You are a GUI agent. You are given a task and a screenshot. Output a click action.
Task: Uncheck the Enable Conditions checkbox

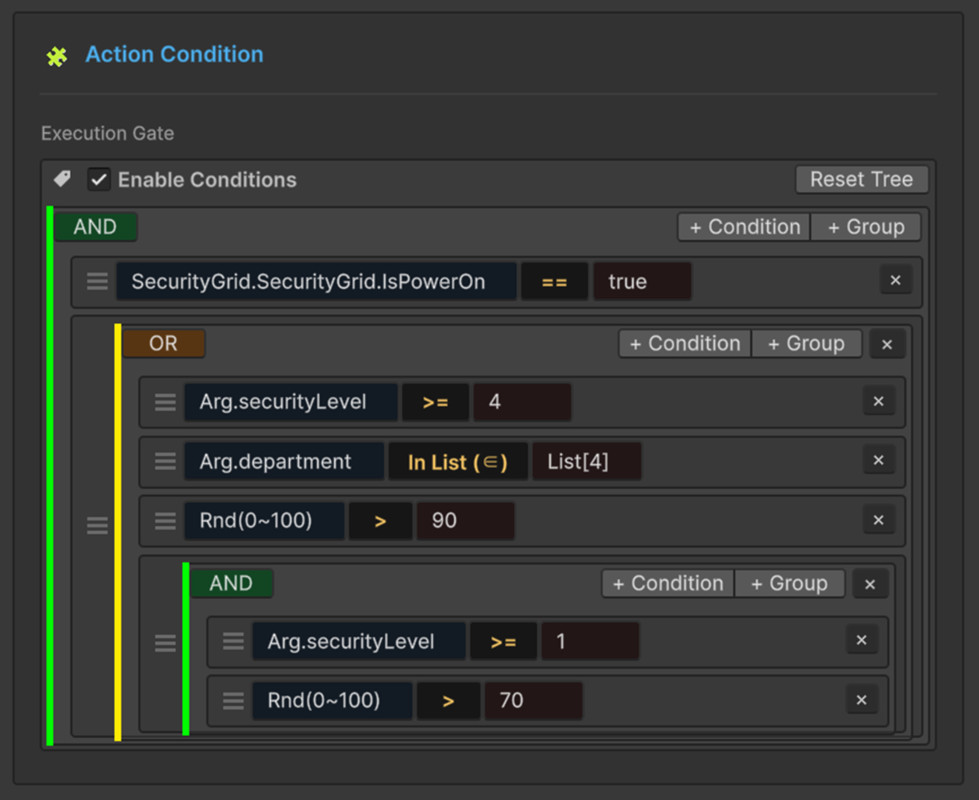pyautogui.click(x=98, y=180)
